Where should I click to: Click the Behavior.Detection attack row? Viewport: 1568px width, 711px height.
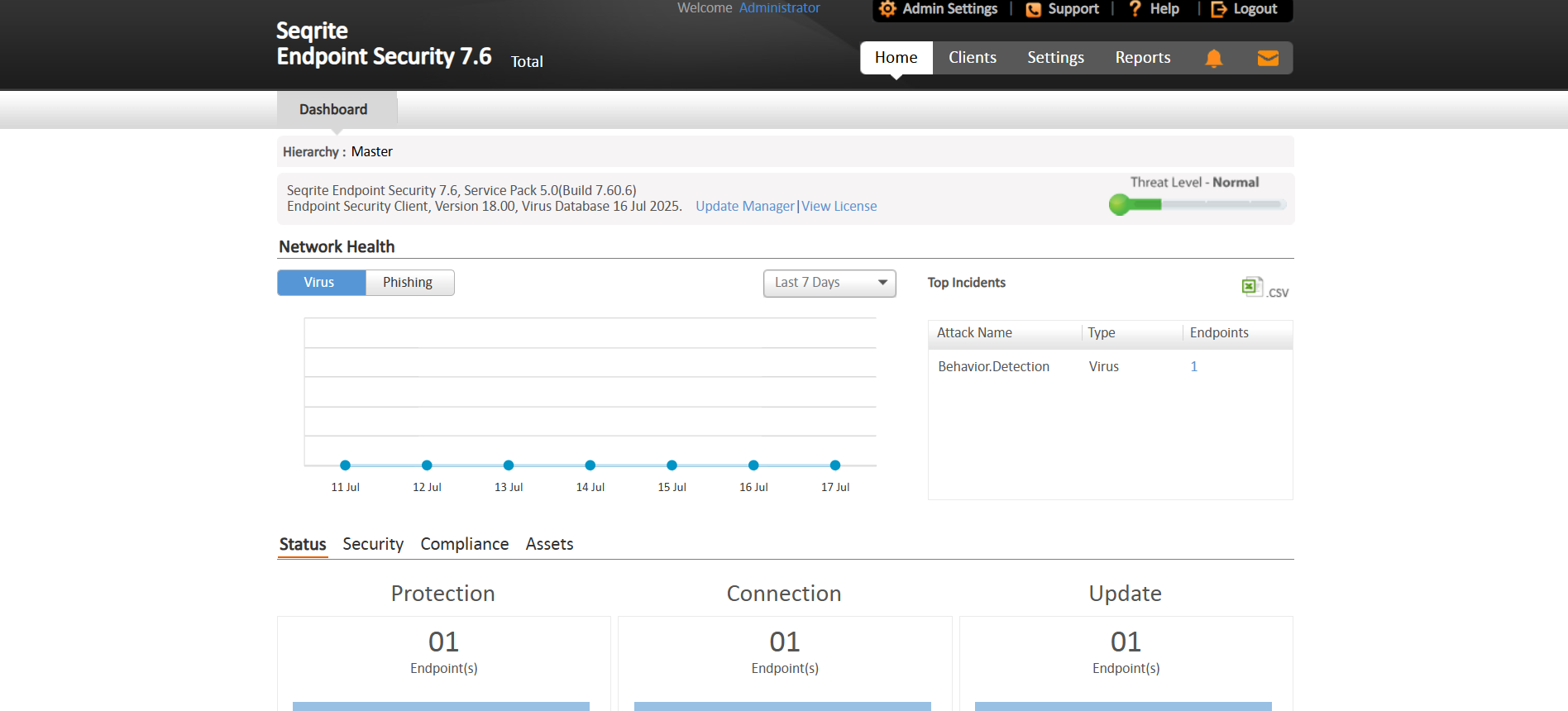tap(1110, 366)
